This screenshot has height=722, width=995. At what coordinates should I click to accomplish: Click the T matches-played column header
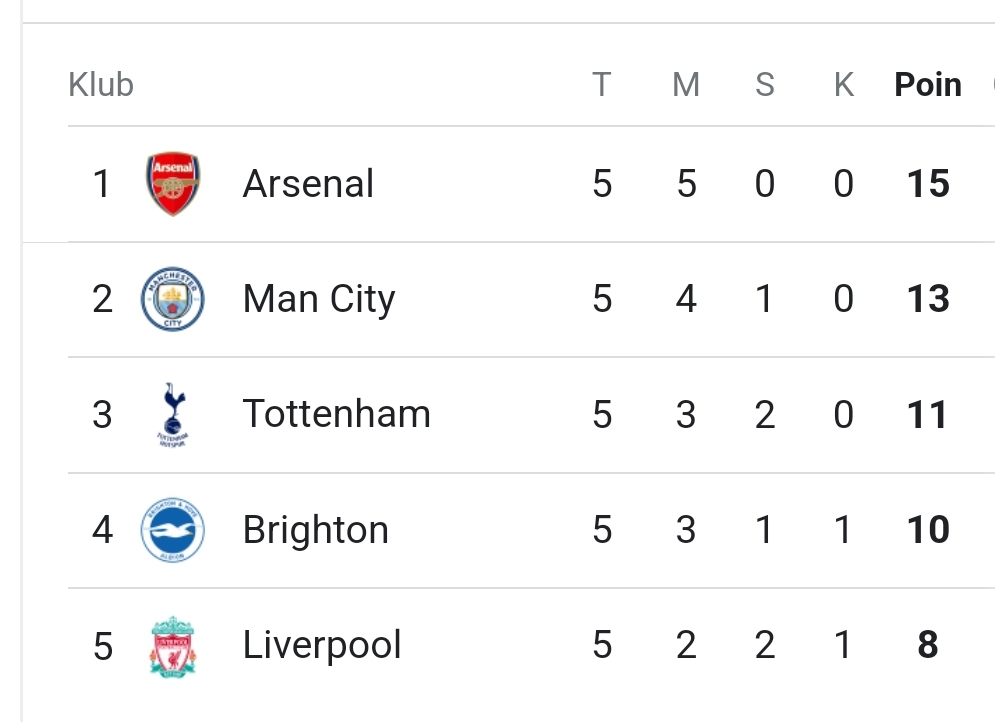click(601, 85)
